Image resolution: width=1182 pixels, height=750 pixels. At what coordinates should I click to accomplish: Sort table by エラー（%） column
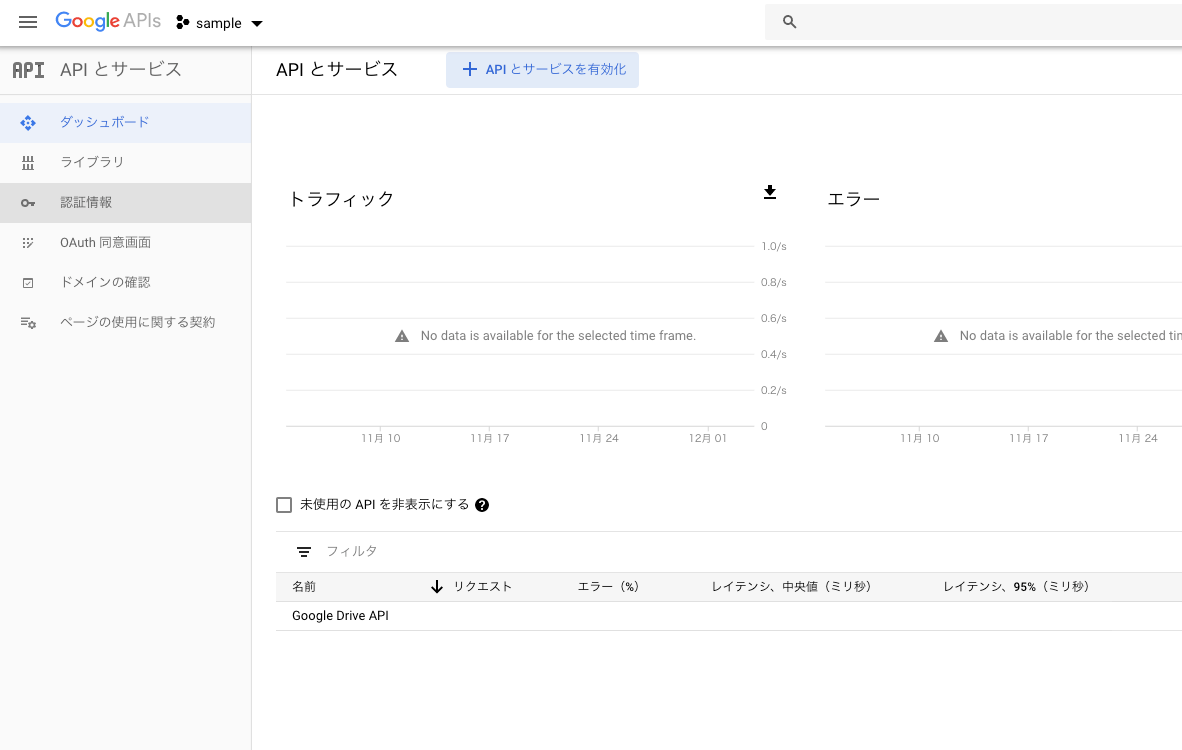tap(608, 586)
